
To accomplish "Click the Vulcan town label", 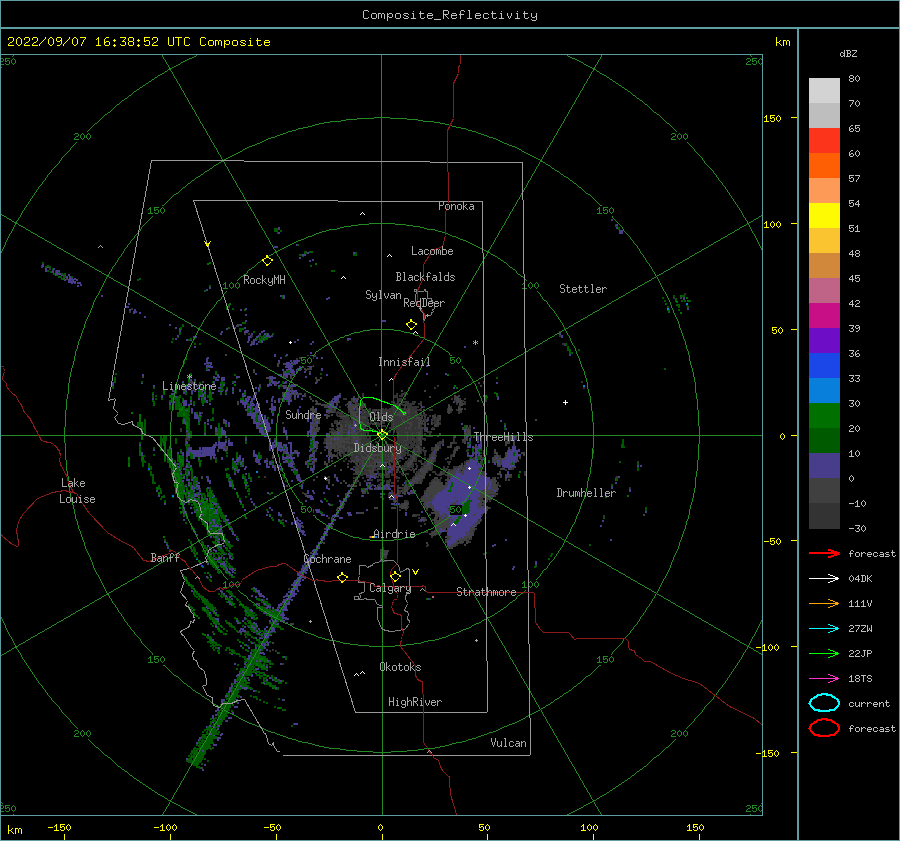I will point(509,743).
